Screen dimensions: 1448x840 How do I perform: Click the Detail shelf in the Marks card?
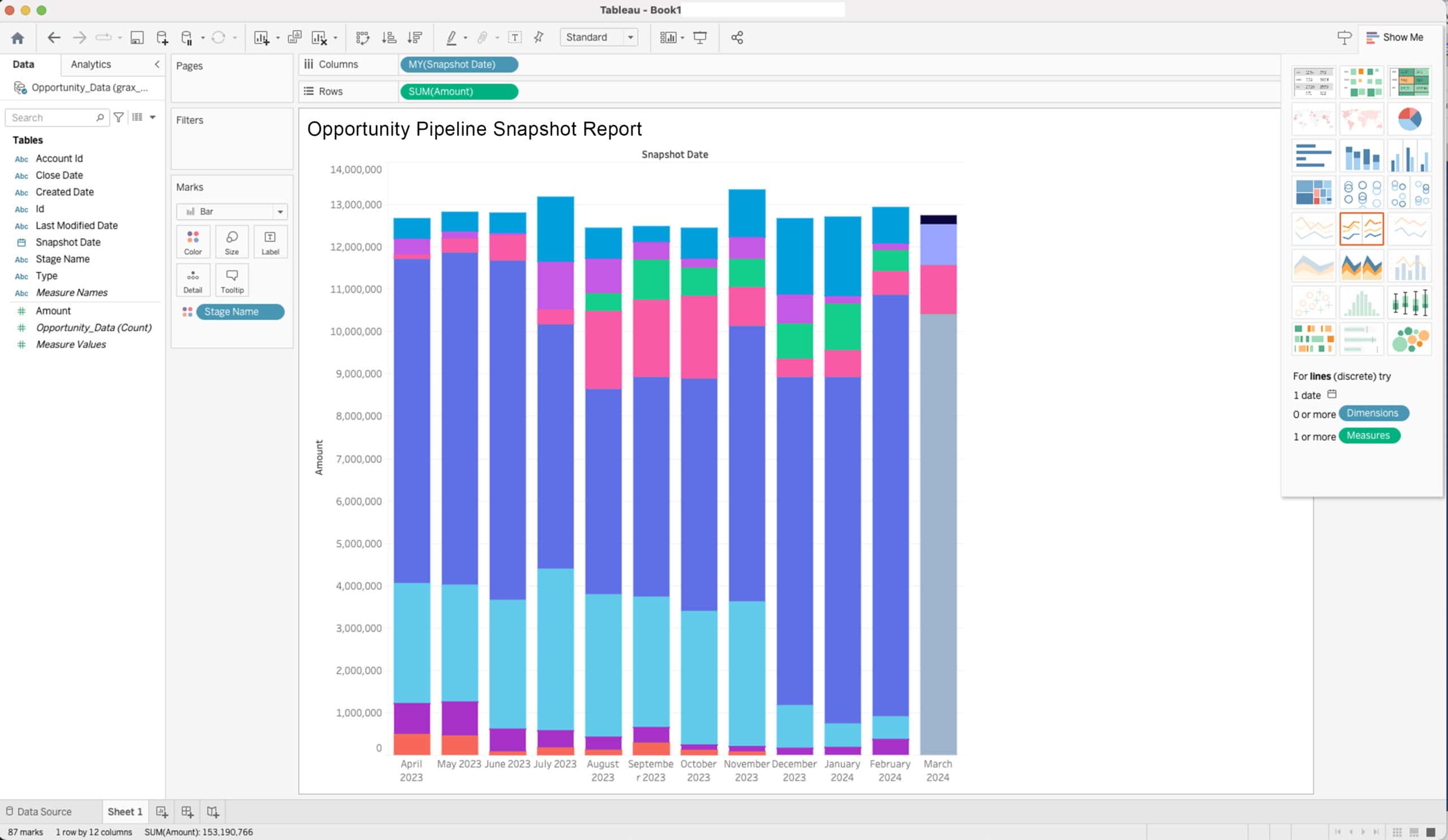[x=192, y=281]
